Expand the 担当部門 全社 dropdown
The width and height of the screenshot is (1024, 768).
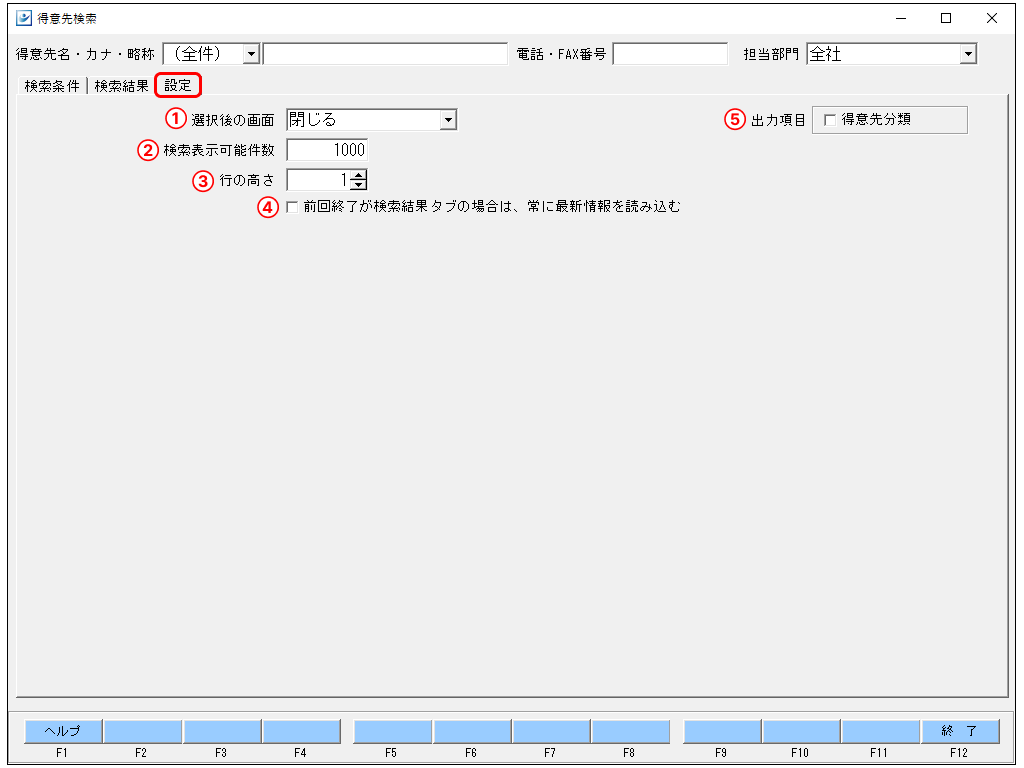pyautogui.click(x=968, y=54)
